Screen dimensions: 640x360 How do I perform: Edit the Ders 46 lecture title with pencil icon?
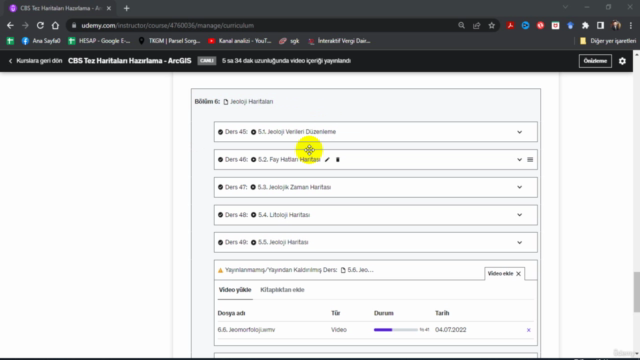point(327,160)
